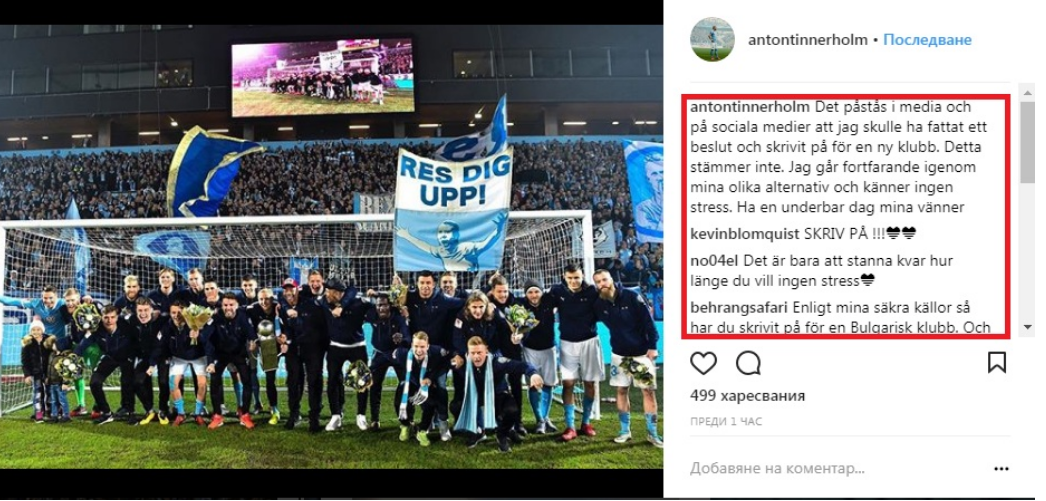View the 499 харесвания likes list
Image resolution: width=1046 pixels, height=501 pixels.
click(x=747, y=396)
